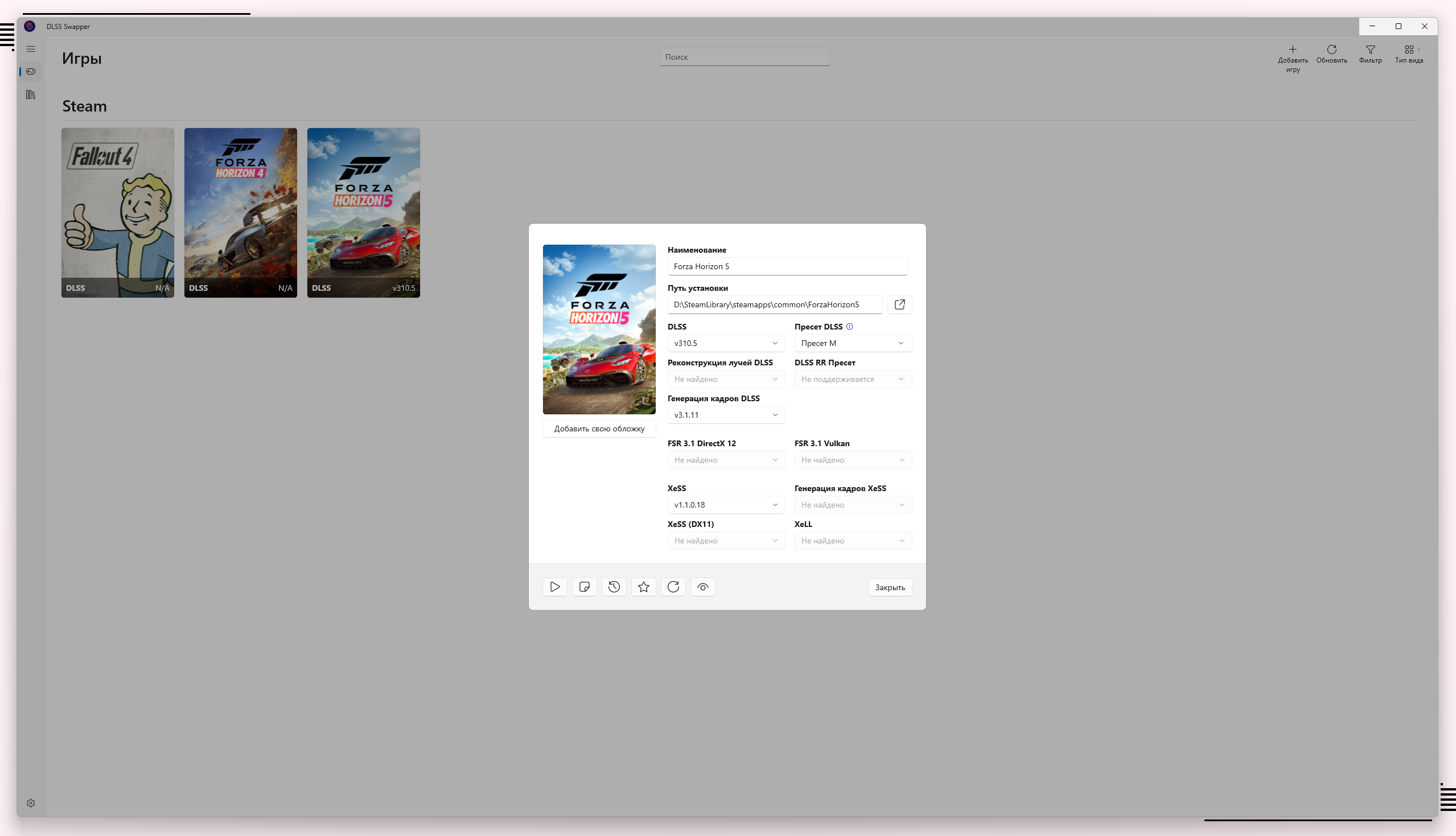Expand the DLSS v310.5 version dropdown
Viewport: 1456px width, 836px height.
point(726,343)
